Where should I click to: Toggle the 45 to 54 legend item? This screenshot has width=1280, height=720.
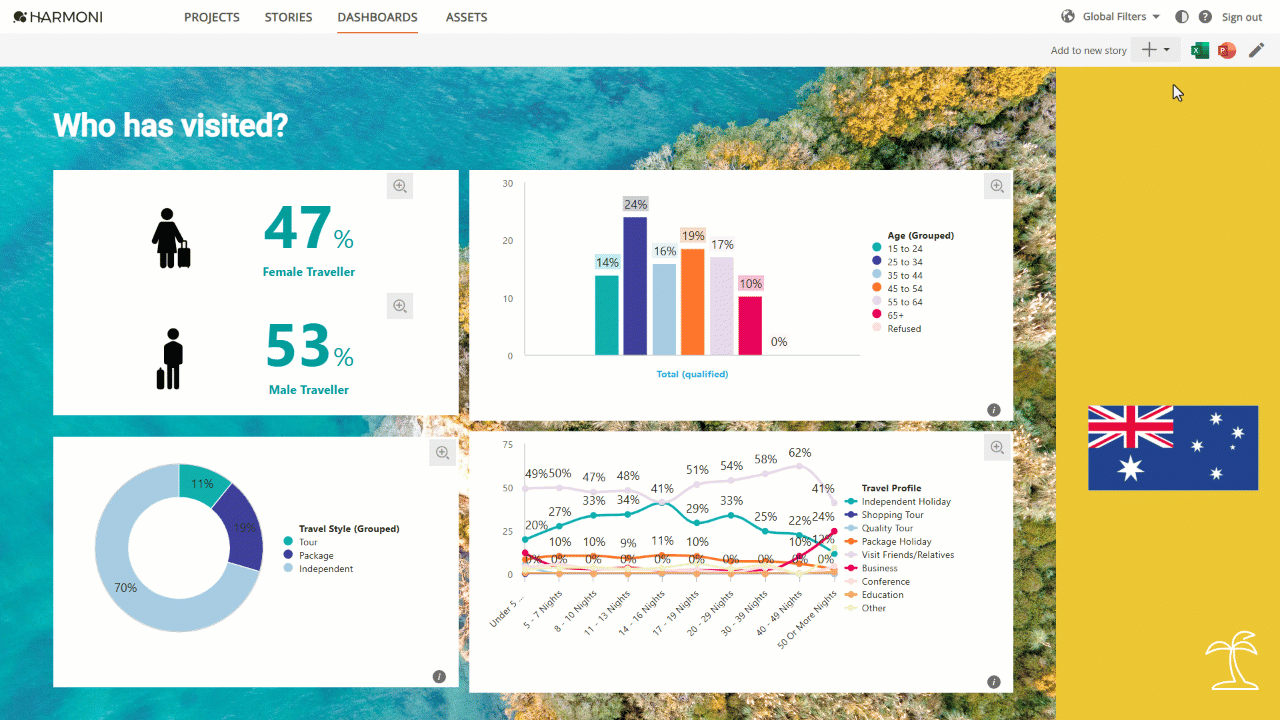[x=898, y=289]
